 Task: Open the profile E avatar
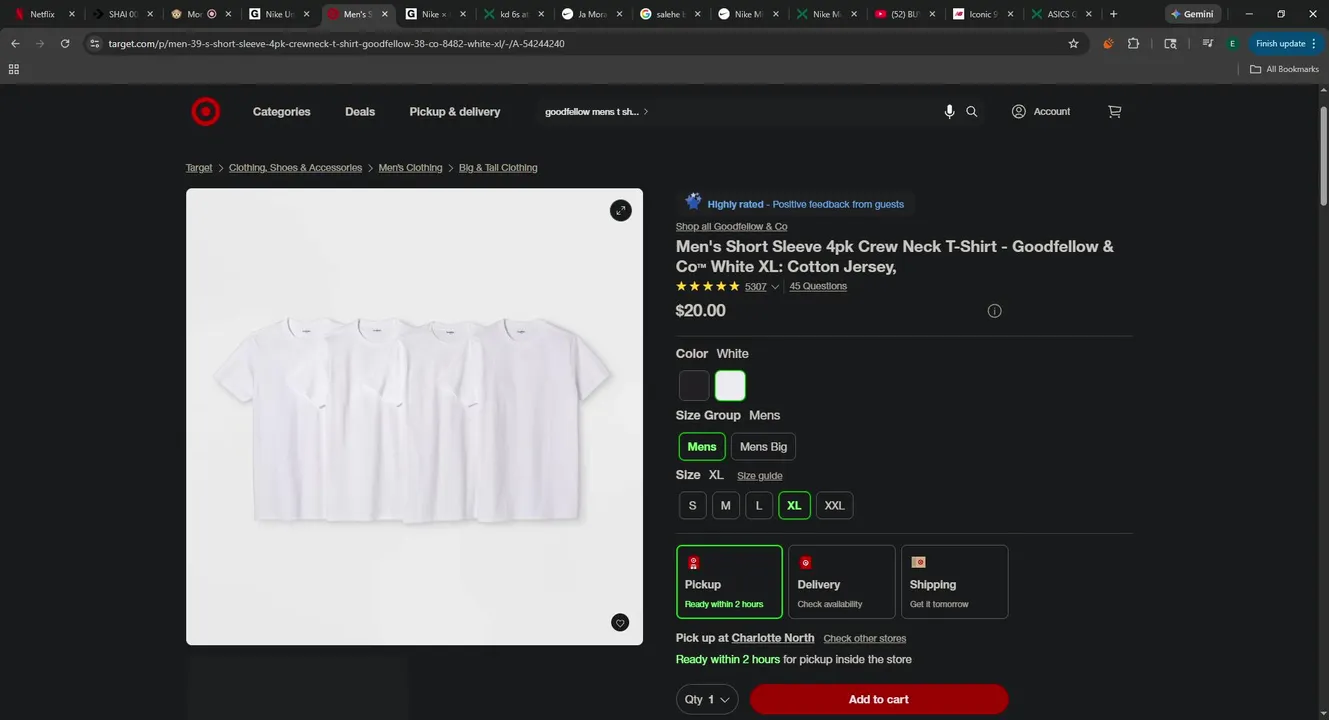[x=1233, y=44]
